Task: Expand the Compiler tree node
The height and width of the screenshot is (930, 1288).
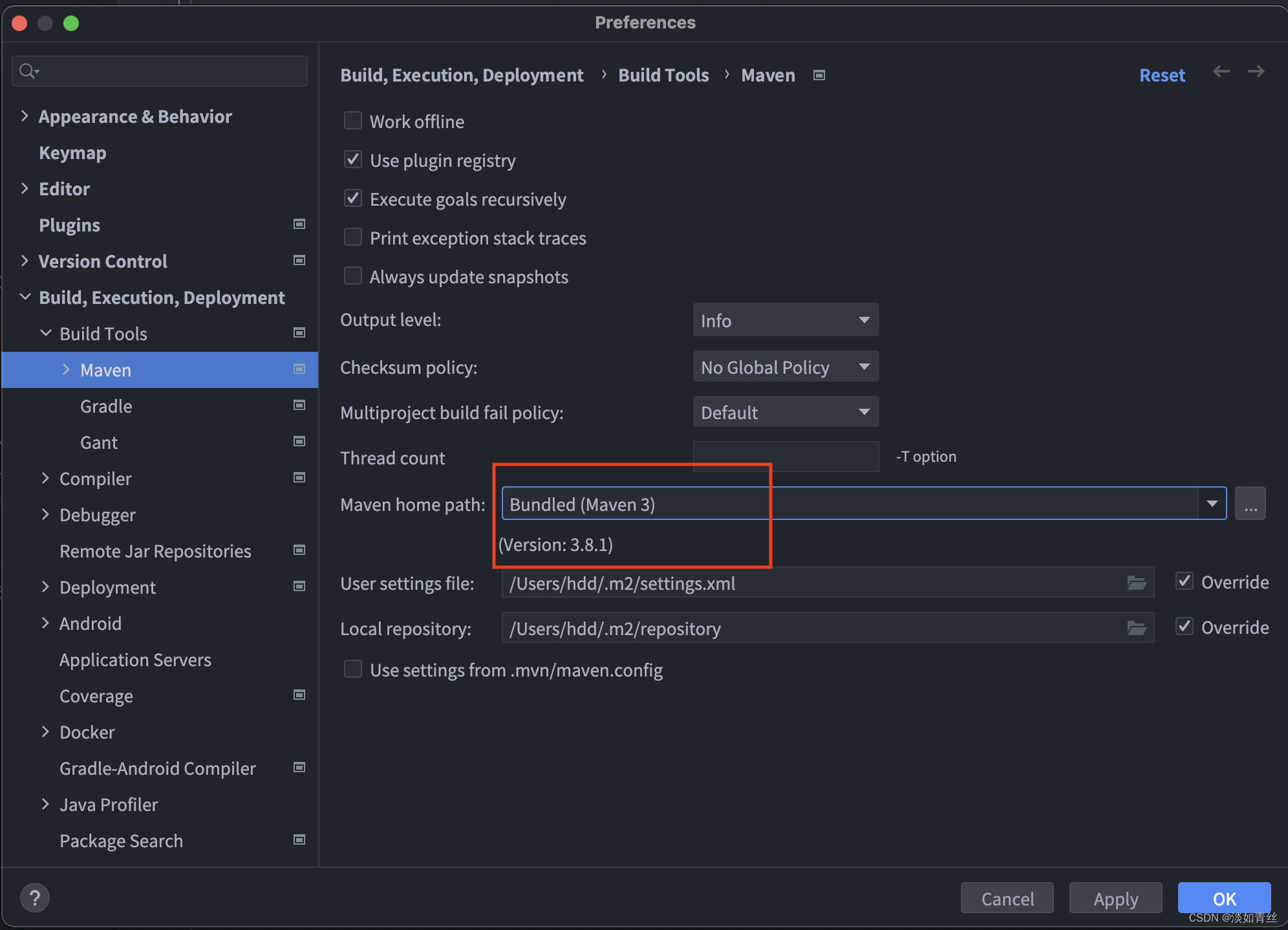Action: point(45,478)
